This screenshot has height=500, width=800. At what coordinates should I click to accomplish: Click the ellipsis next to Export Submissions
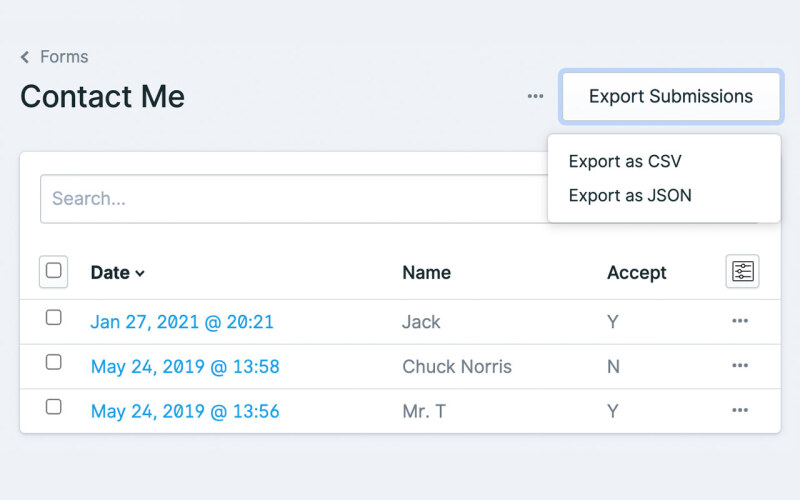(535, 97)
